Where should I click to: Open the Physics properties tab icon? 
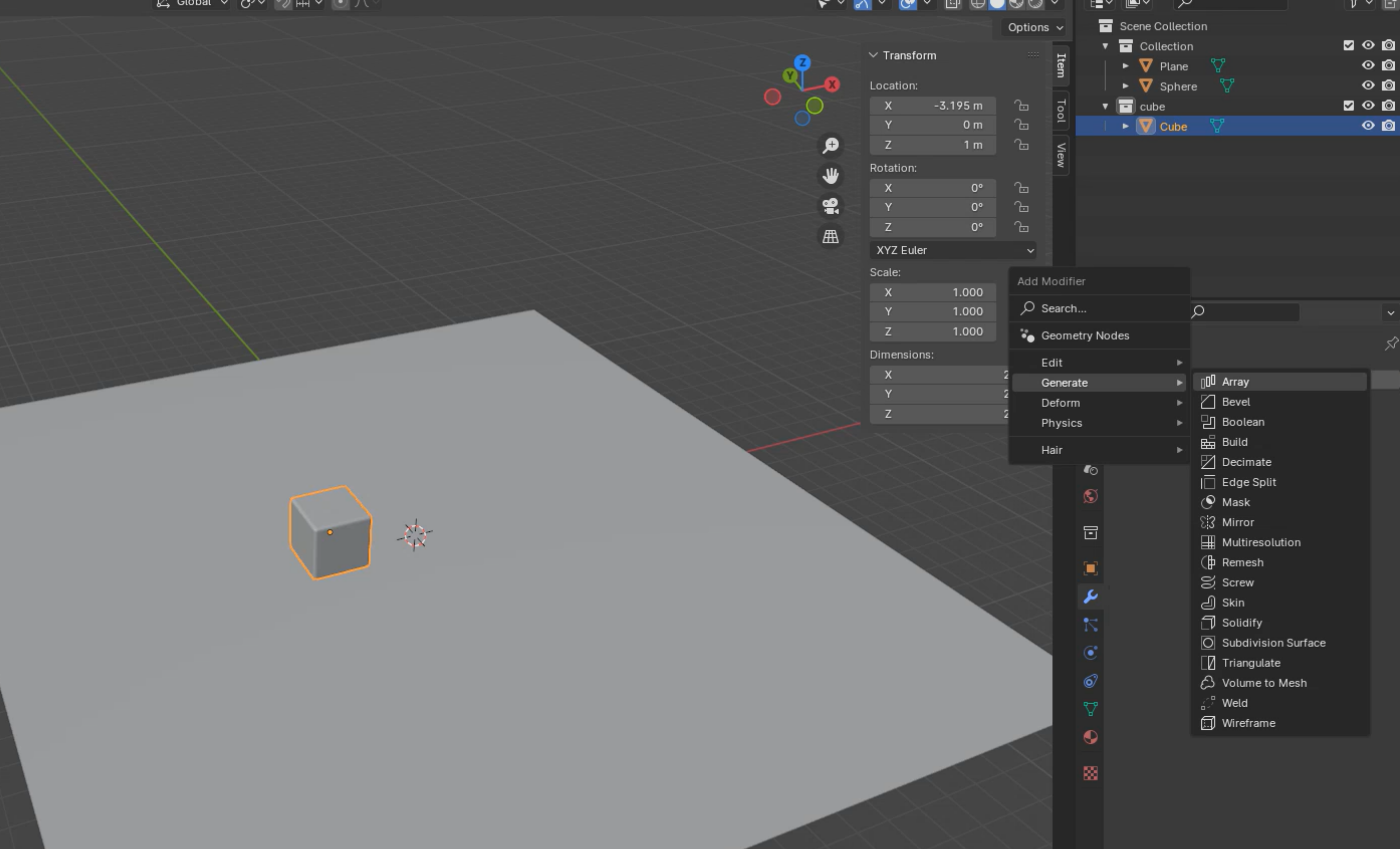pos(1090,653)
